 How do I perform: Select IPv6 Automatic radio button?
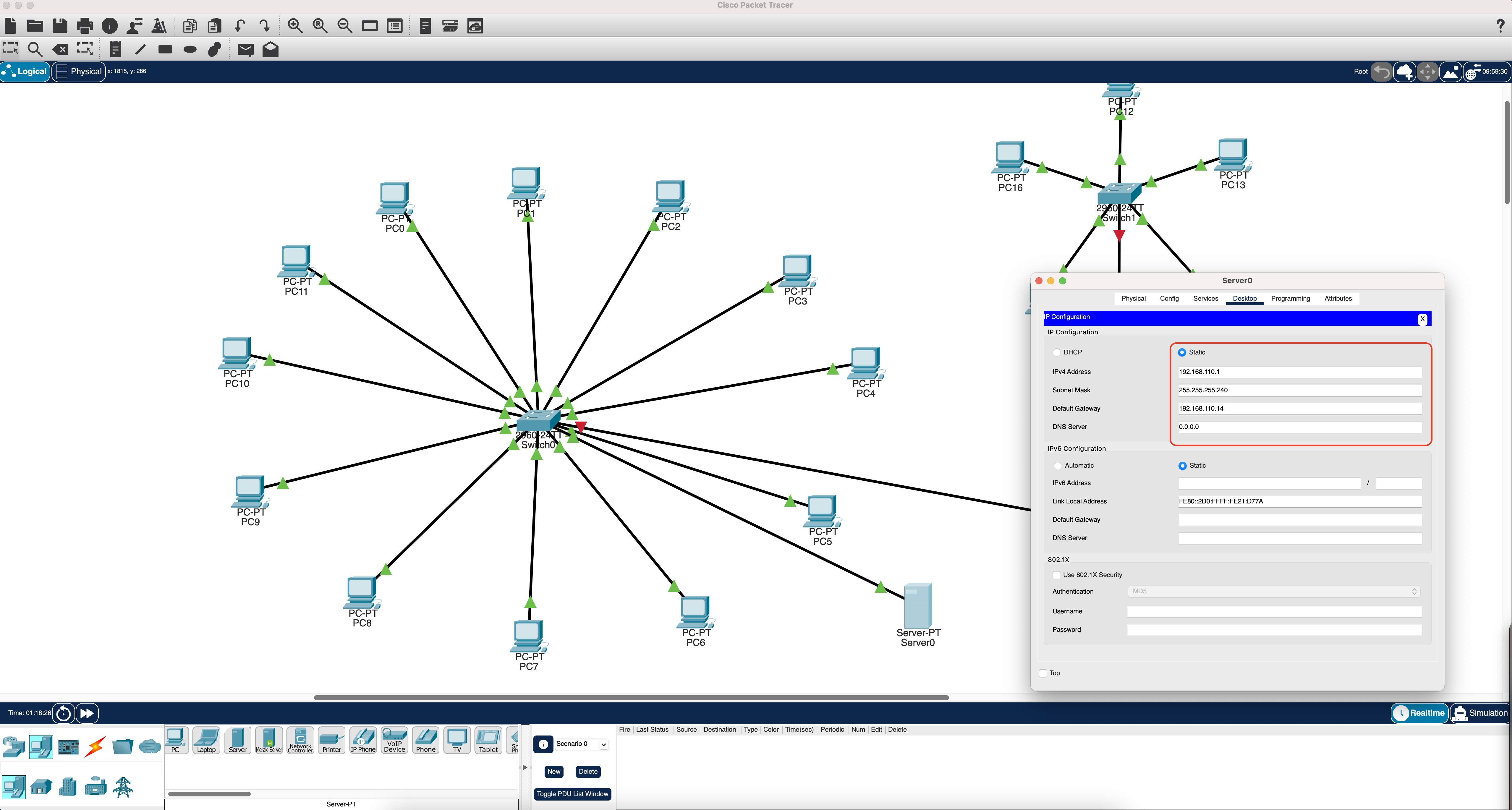tap(1058, 466)
